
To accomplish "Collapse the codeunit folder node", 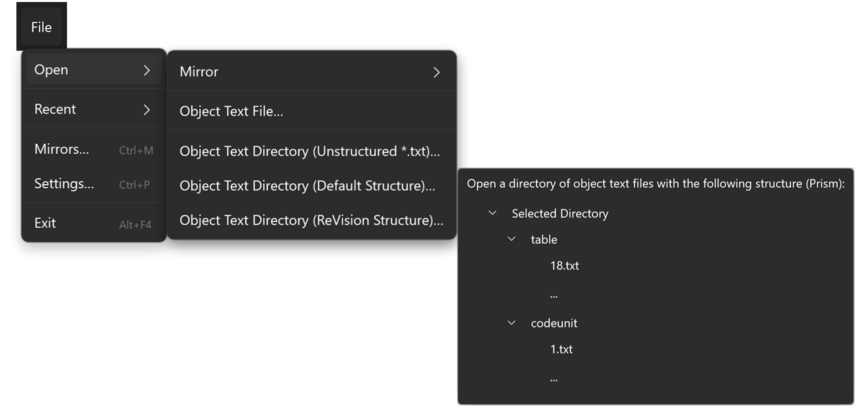I will click(512, 323).
